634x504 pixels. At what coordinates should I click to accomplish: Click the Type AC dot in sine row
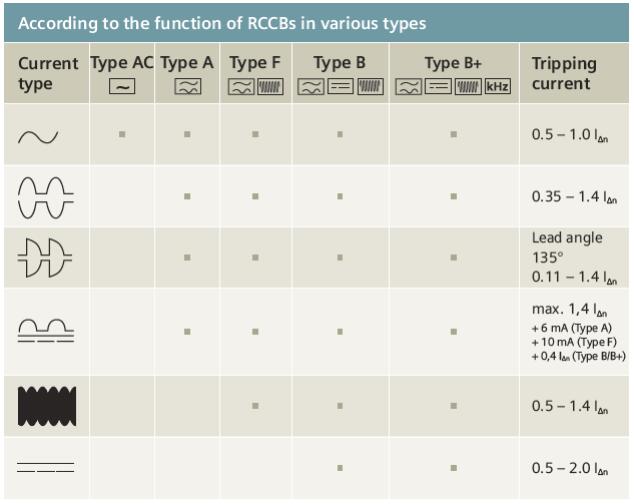122,133
